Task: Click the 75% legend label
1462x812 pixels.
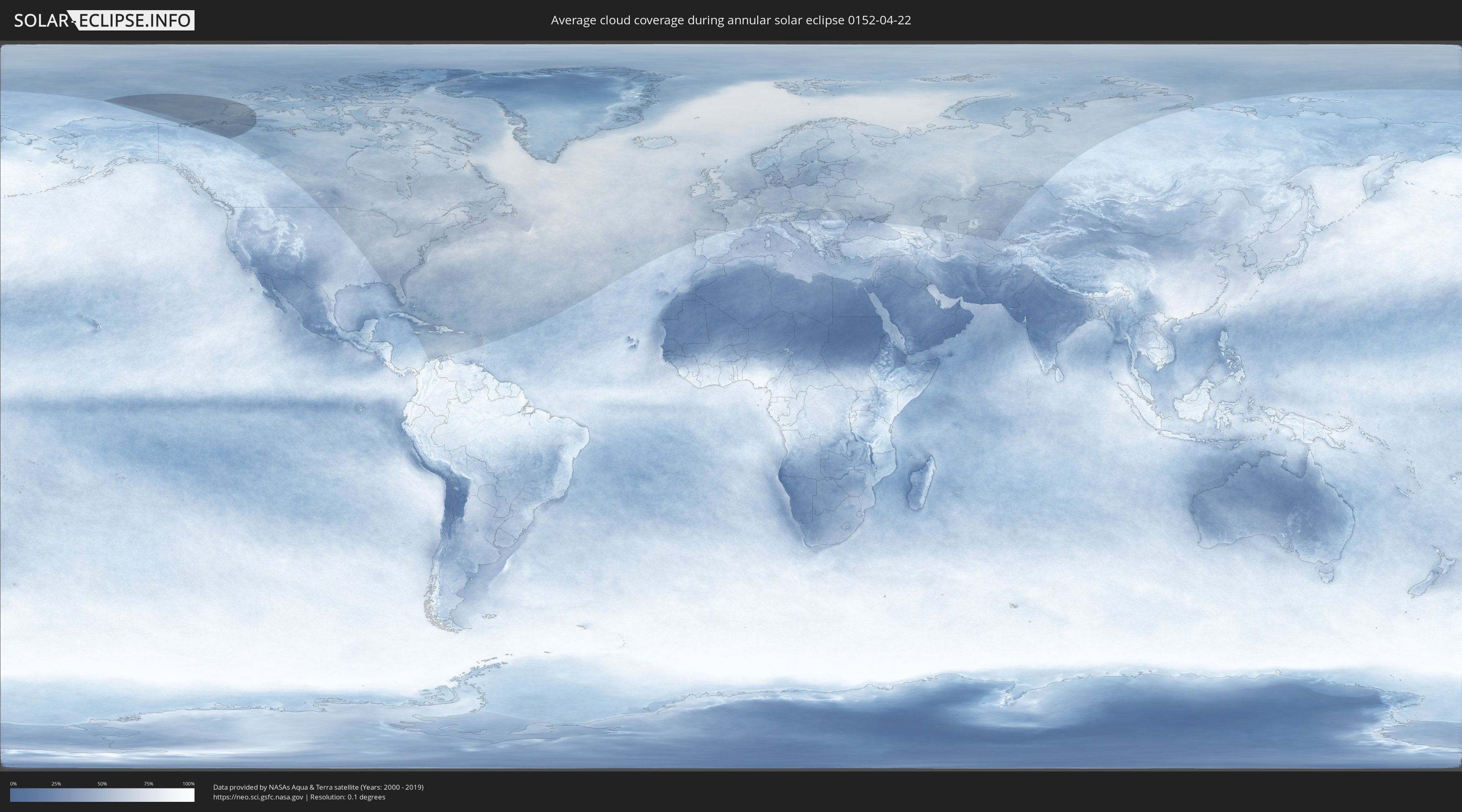Action: pyautogui.click(x=148, y=784)
